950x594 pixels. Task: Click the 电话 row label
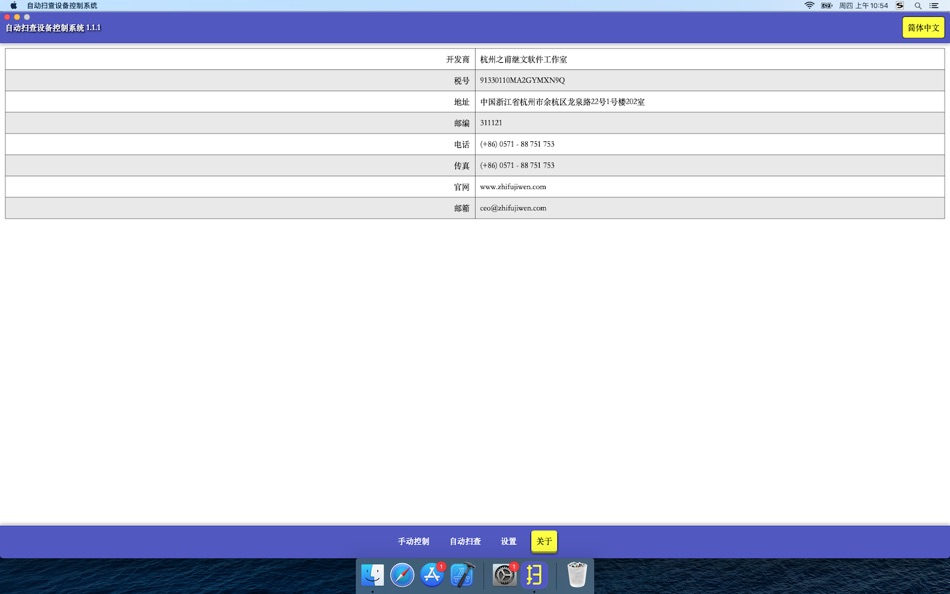462,144
